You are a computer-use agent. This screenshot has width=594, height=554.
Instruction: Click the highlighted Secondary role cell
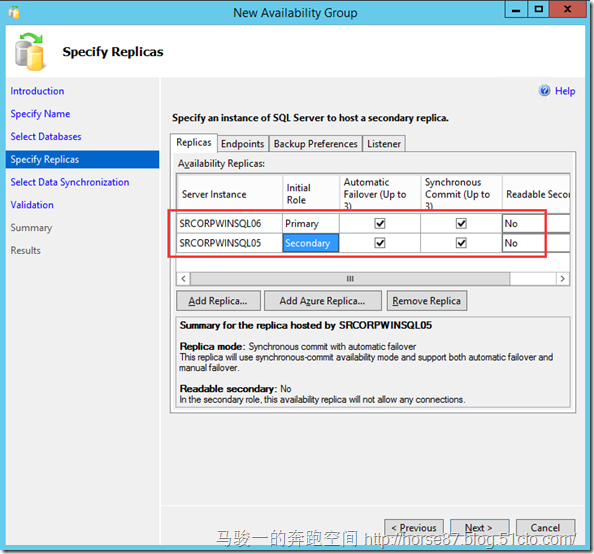311,243
